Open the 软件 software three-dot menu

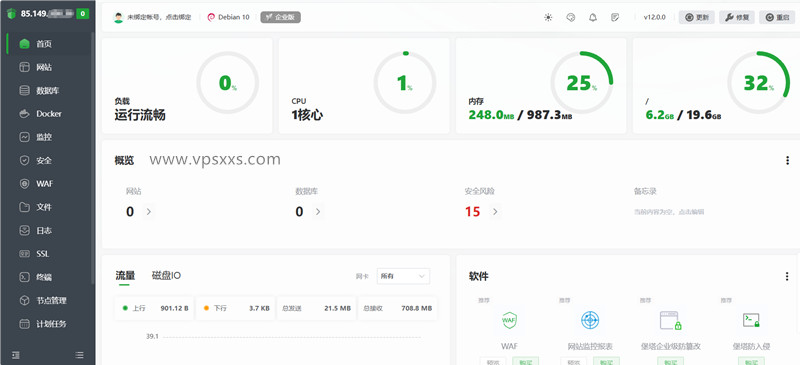click(787, 276)
